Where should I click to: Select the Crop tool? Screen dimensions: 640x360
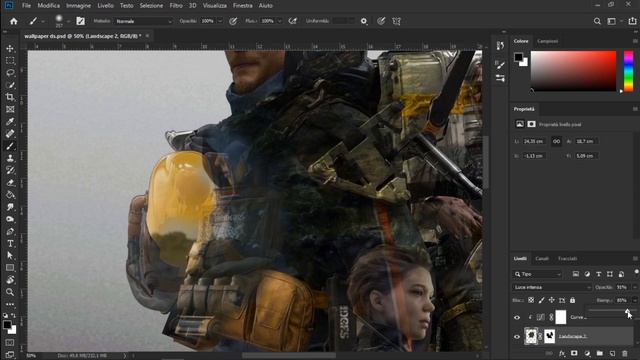point(10,97)
